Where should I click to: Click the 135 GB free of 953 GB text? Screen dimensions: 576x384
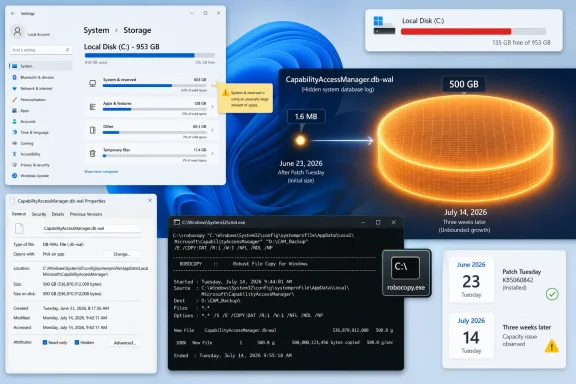click(521, 43)
